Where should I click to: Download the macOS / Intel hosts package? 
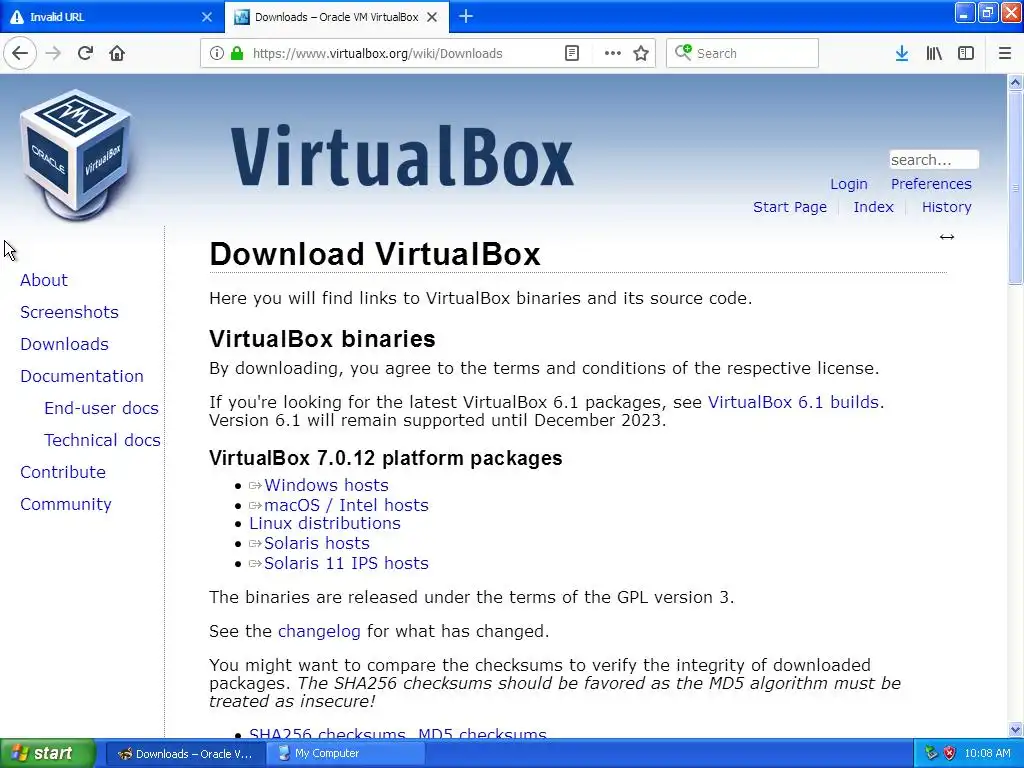coord(346,505)
